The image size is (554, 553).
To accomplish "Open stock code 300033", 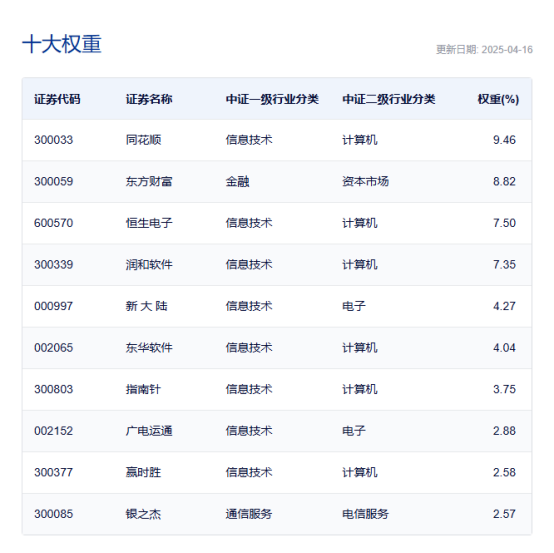I will [54, 140].
